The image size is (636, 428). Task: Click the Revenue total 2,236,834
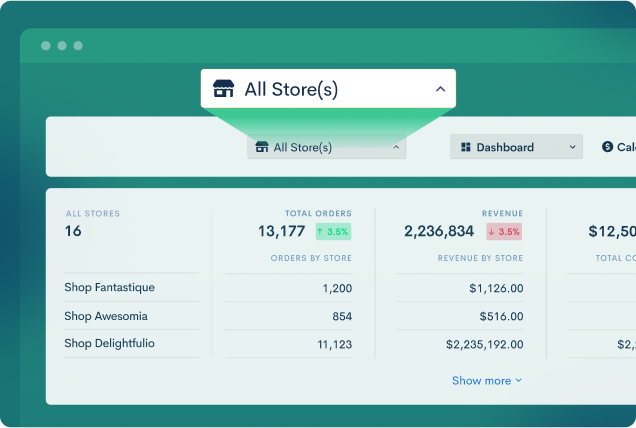[x=439, y=231]
